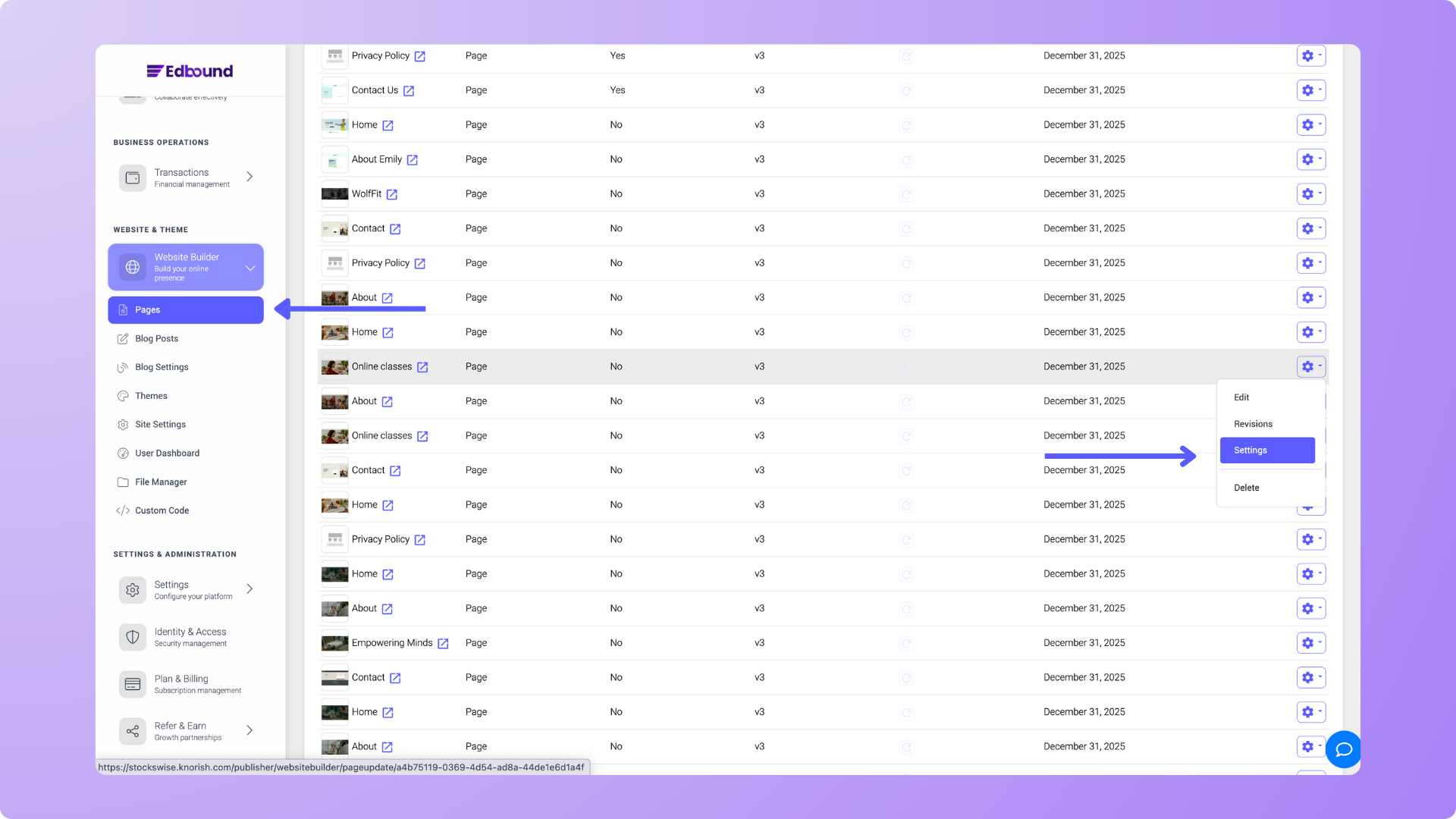Image resolution: width=1456 pixels, height=819 pixels.
Task: Click Empowering Minds external link icon
Action: (x=444, y=644)
